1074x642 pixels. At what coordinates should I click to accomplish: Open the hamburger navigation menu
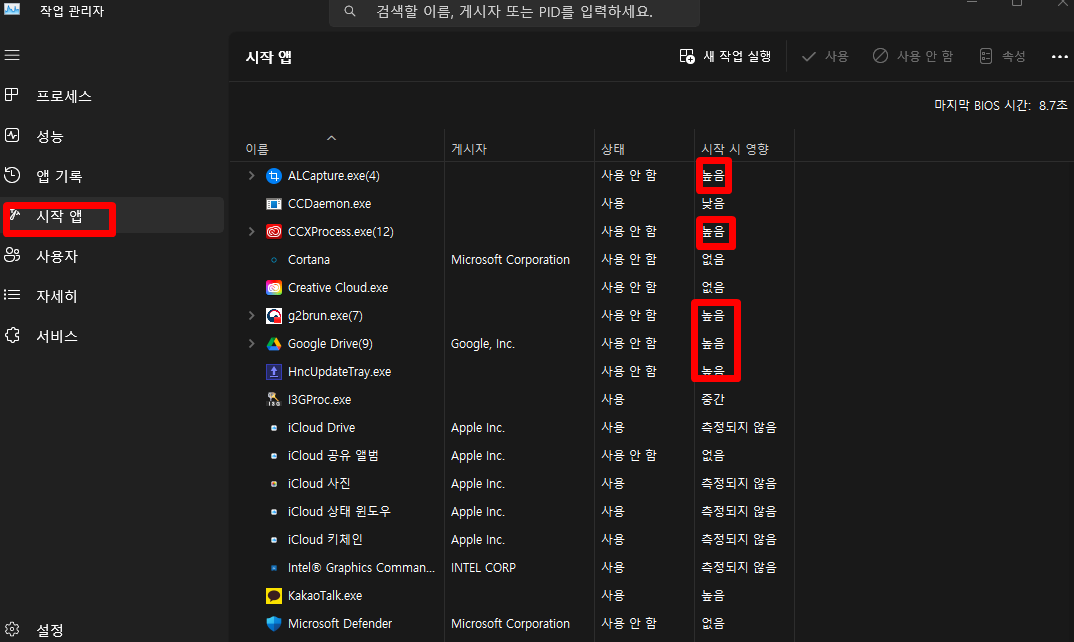(12, 55)
